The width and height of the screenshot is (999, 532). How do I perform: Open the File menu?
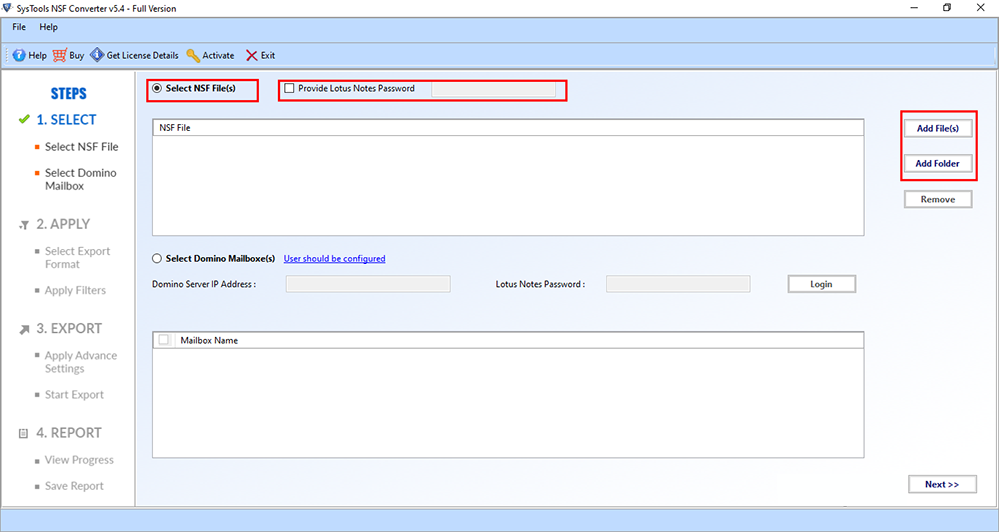click(19, 27)
